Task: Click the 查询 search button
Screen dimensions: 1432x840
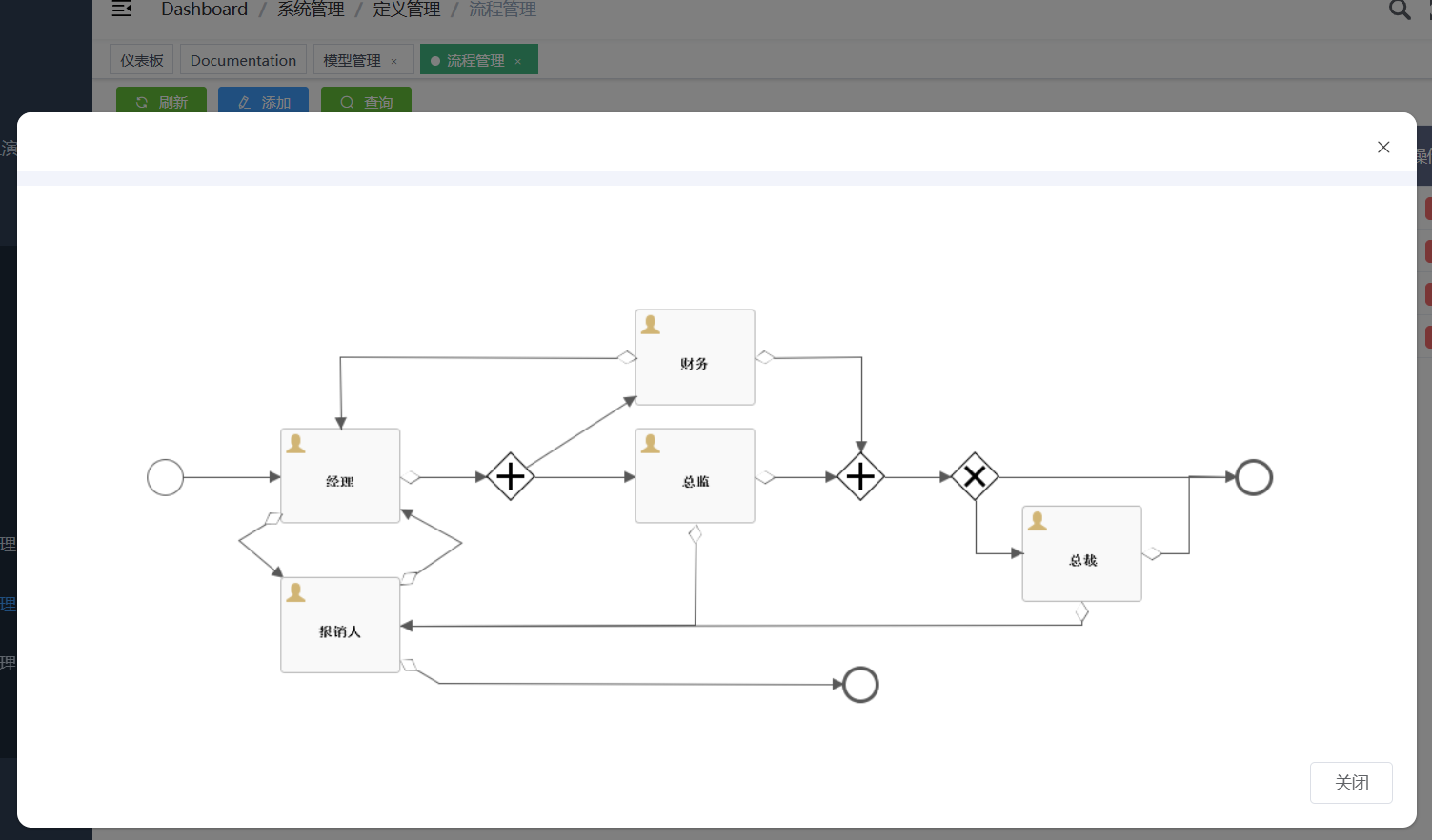Action: point(366,100)
